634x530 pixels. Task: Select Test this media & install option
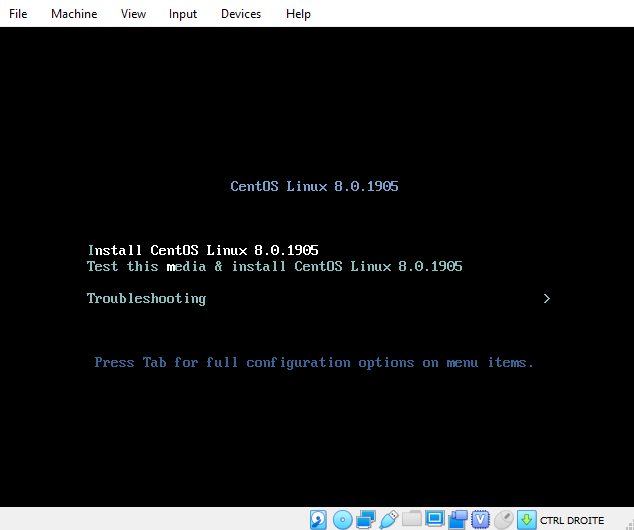(x=274, y=267)
